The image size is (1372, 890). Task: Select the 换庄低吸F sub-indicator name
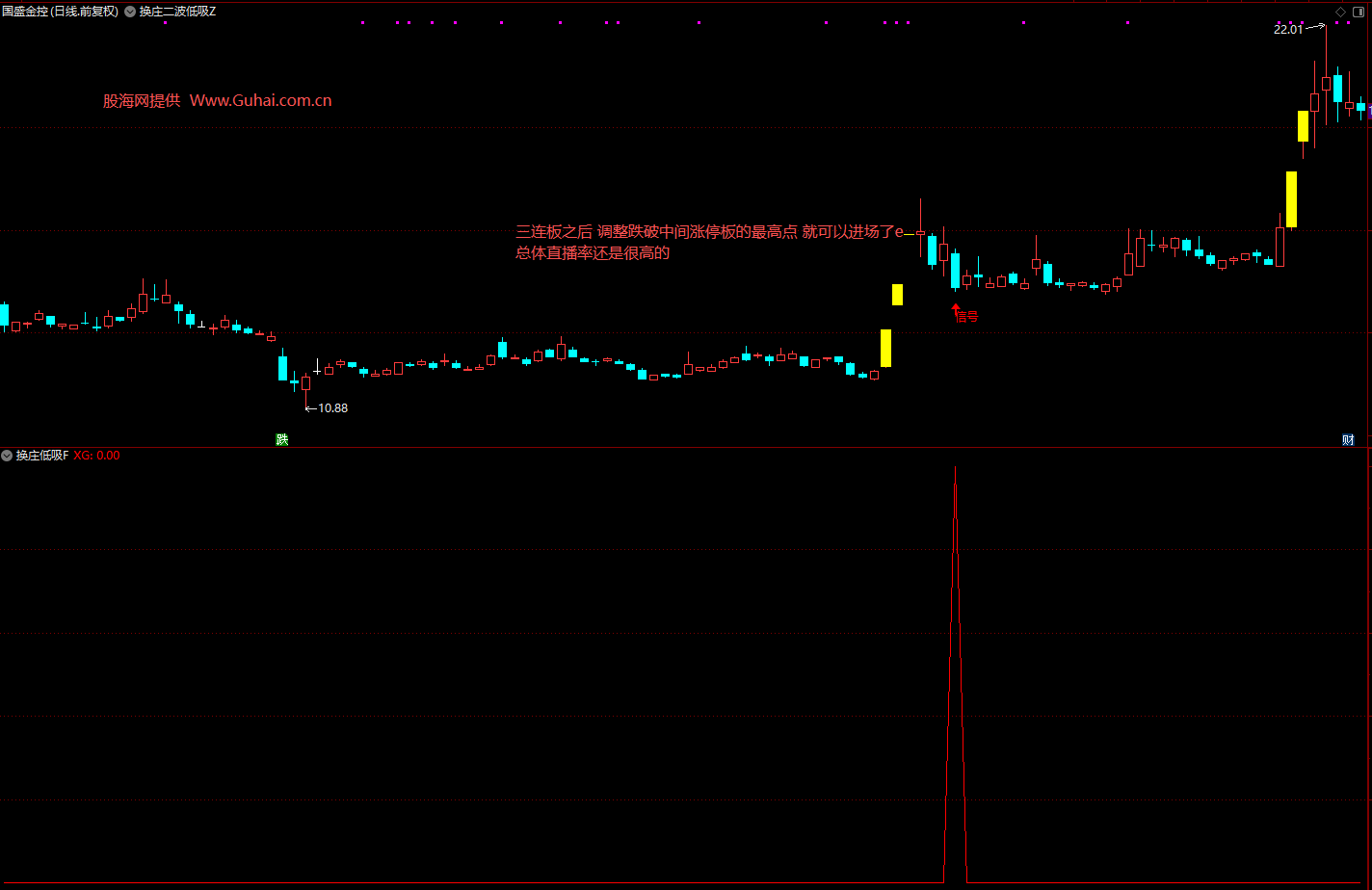(x=41, y=456)
